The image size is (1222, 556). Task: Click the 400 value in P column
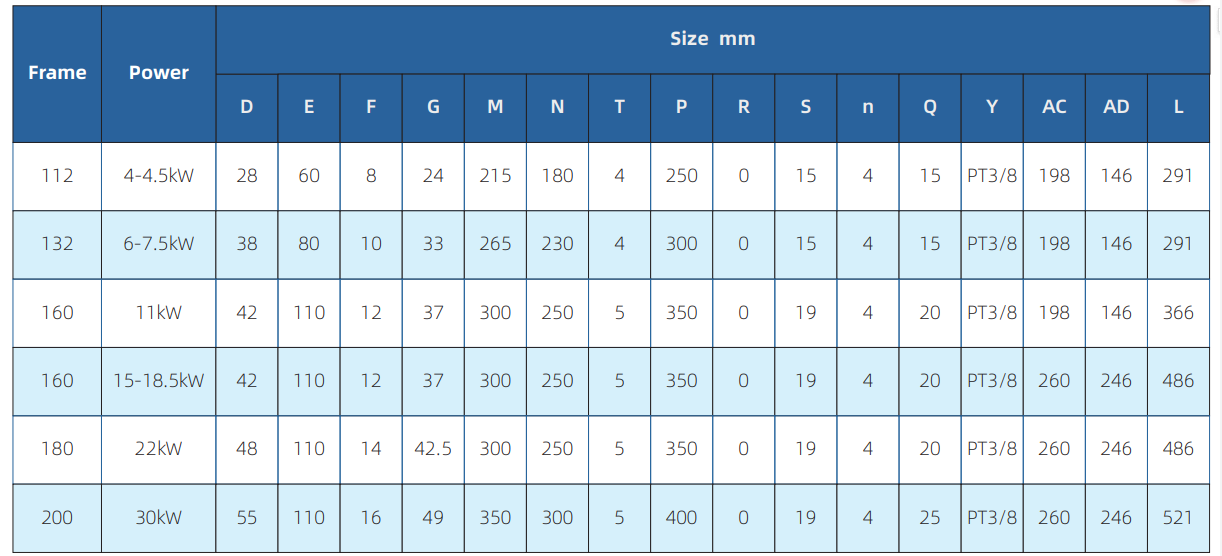(682, 518)
